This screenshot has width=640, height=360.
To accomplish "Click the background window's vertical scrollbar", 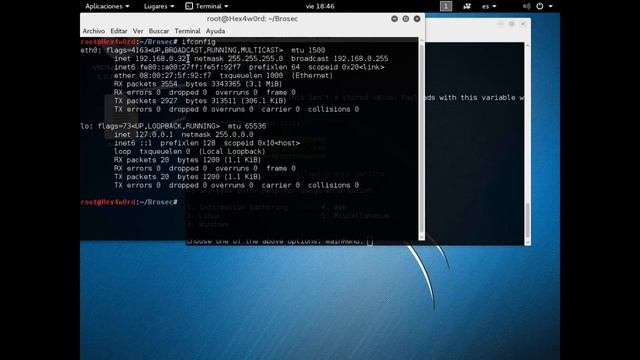I will pos(527,143).
